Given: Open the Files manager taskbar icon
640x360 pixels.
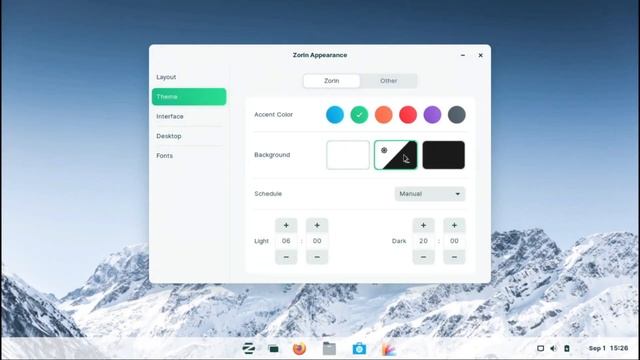Looking at the screenshot, I should [x=329, y=349].
